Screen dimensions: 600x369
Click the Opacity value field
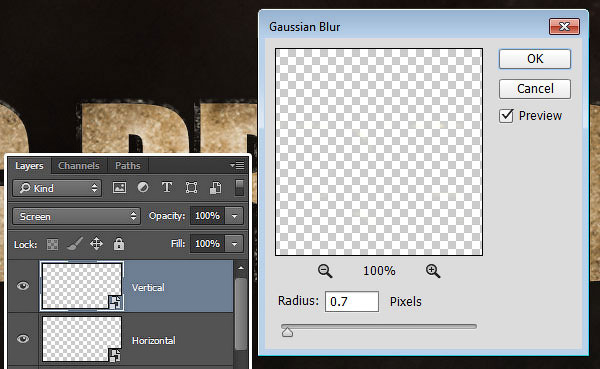pos(207,216)
